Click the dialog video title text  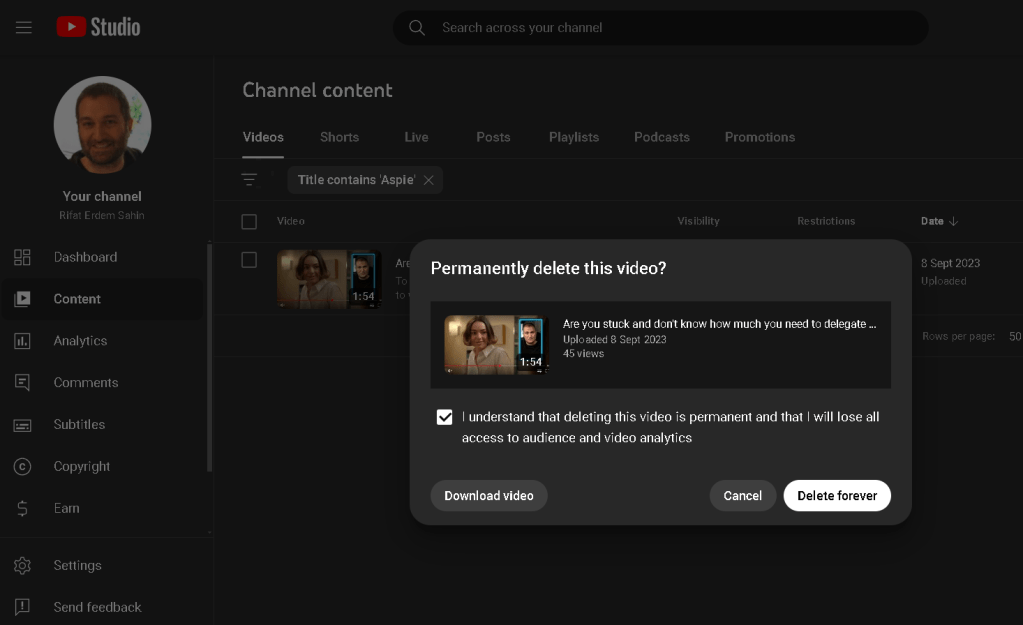click(x=720, y=324)
